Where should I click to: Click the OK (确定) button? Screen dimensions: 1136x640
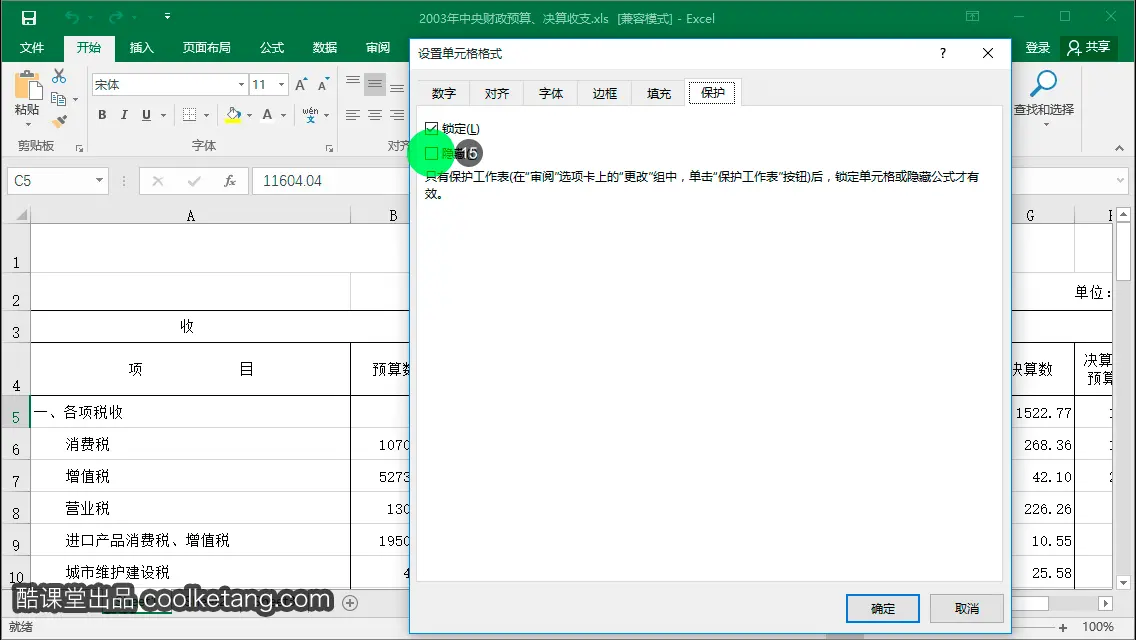(x=882, y=609)
